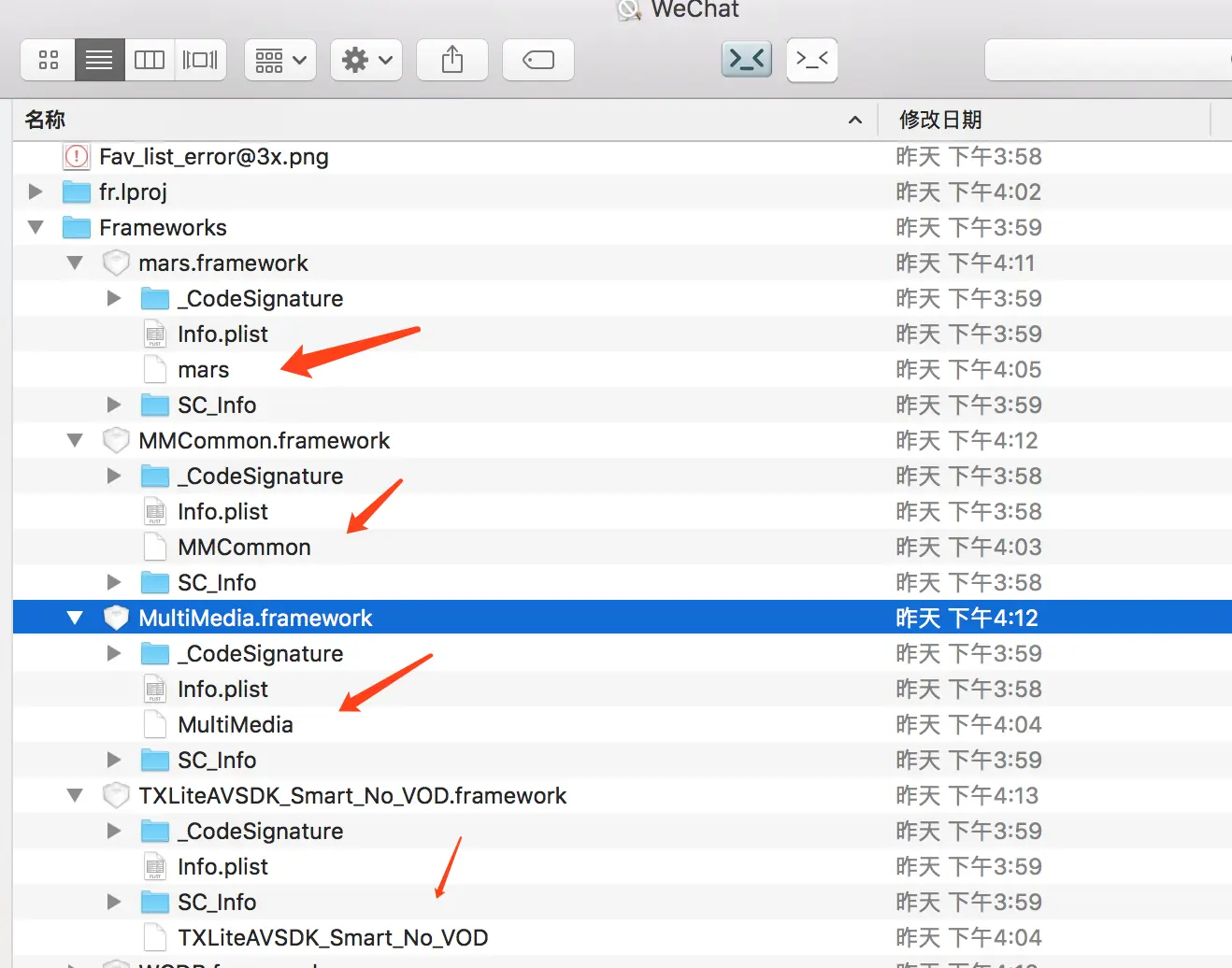Click the white collapse-arrows toolbar icon
Image resolution: width=1232 pixels, height=968 pixels.
[811, 59]
